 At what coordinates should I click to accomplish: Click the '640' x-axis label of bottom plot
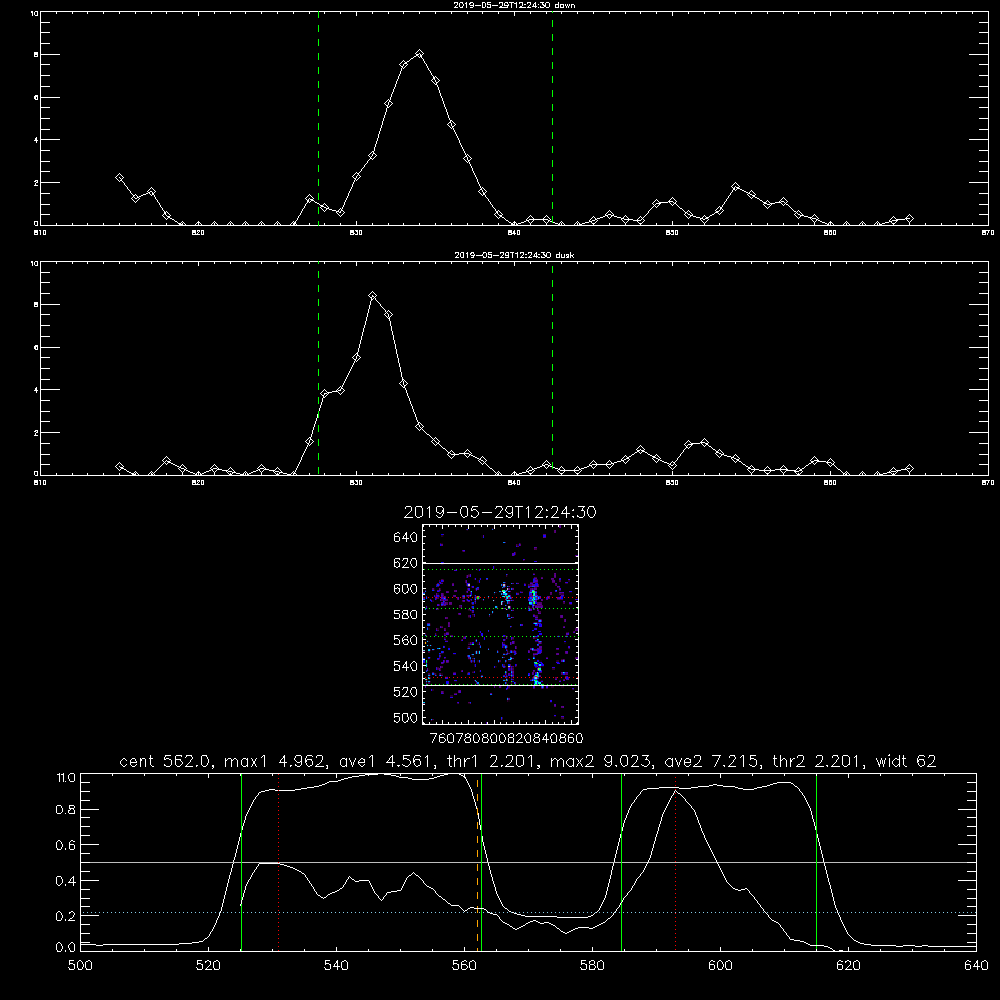[976, 966]
